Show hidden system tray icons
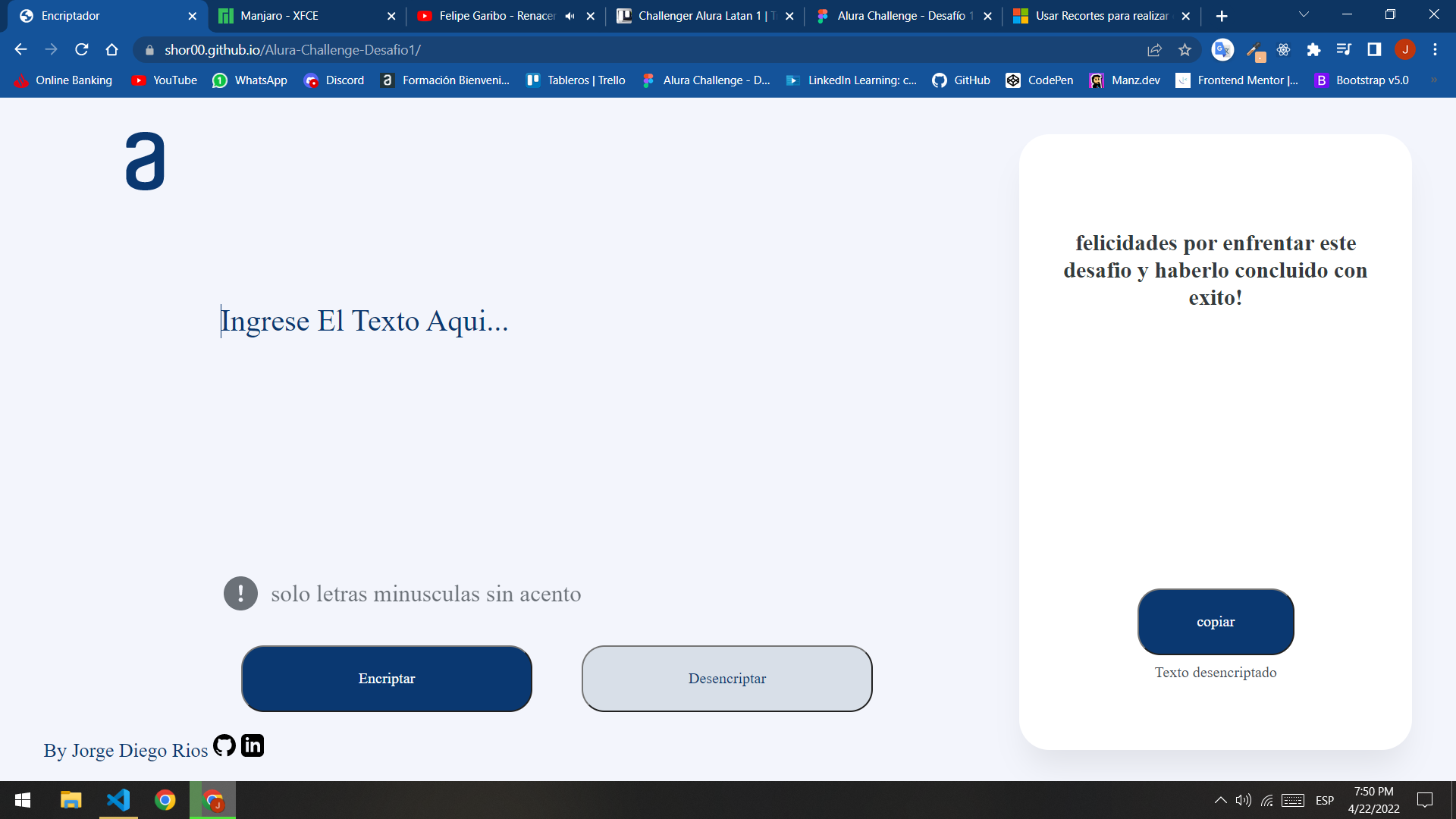Viewport: 1456px width, 819px height. click(1221, 799)
